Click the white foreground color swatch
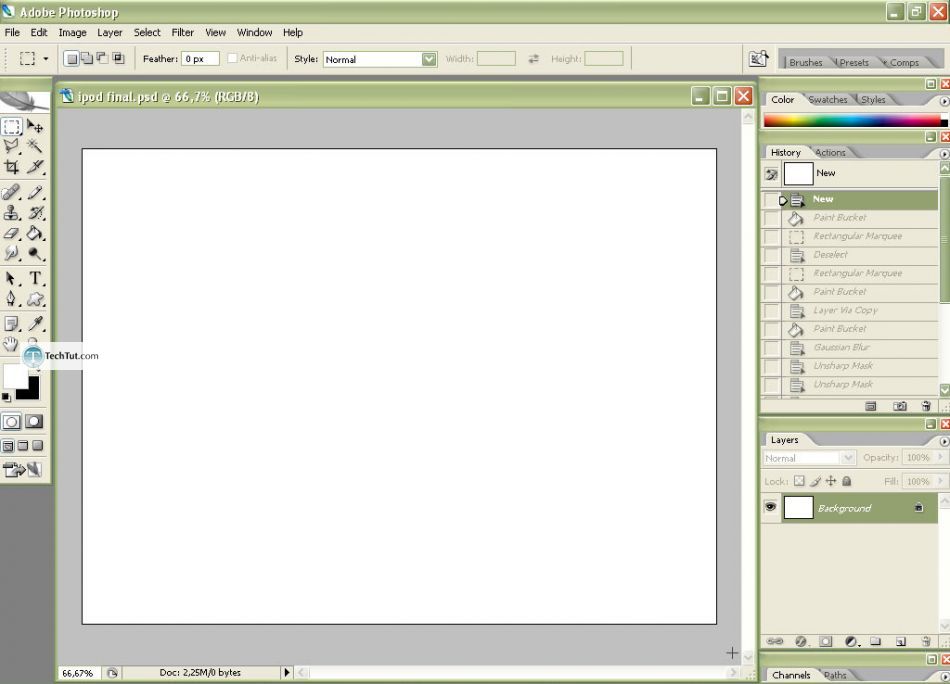 (x=15, y=376)
